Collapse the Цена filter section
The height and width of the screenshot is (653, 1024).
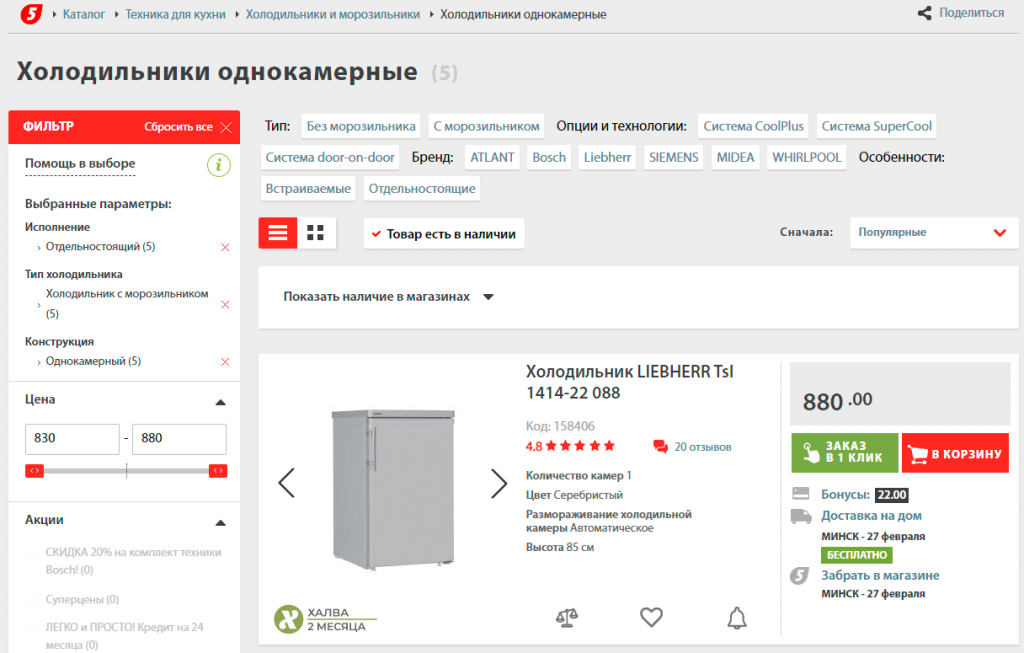(221, 402)
